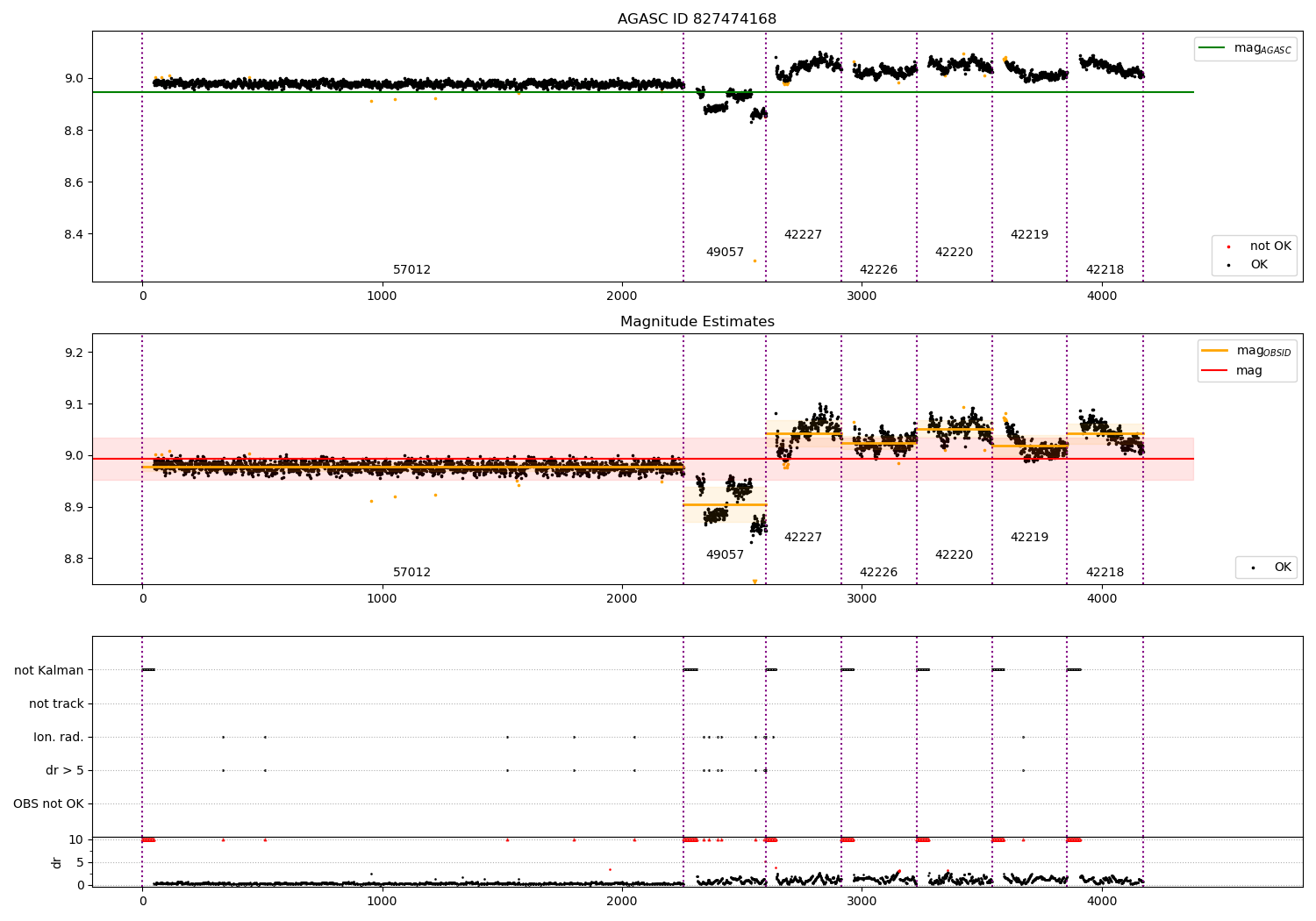Click x-tick 3000 under the bottom plot
The width and height of the screenshot is (1316, 921).
[862, 901]
